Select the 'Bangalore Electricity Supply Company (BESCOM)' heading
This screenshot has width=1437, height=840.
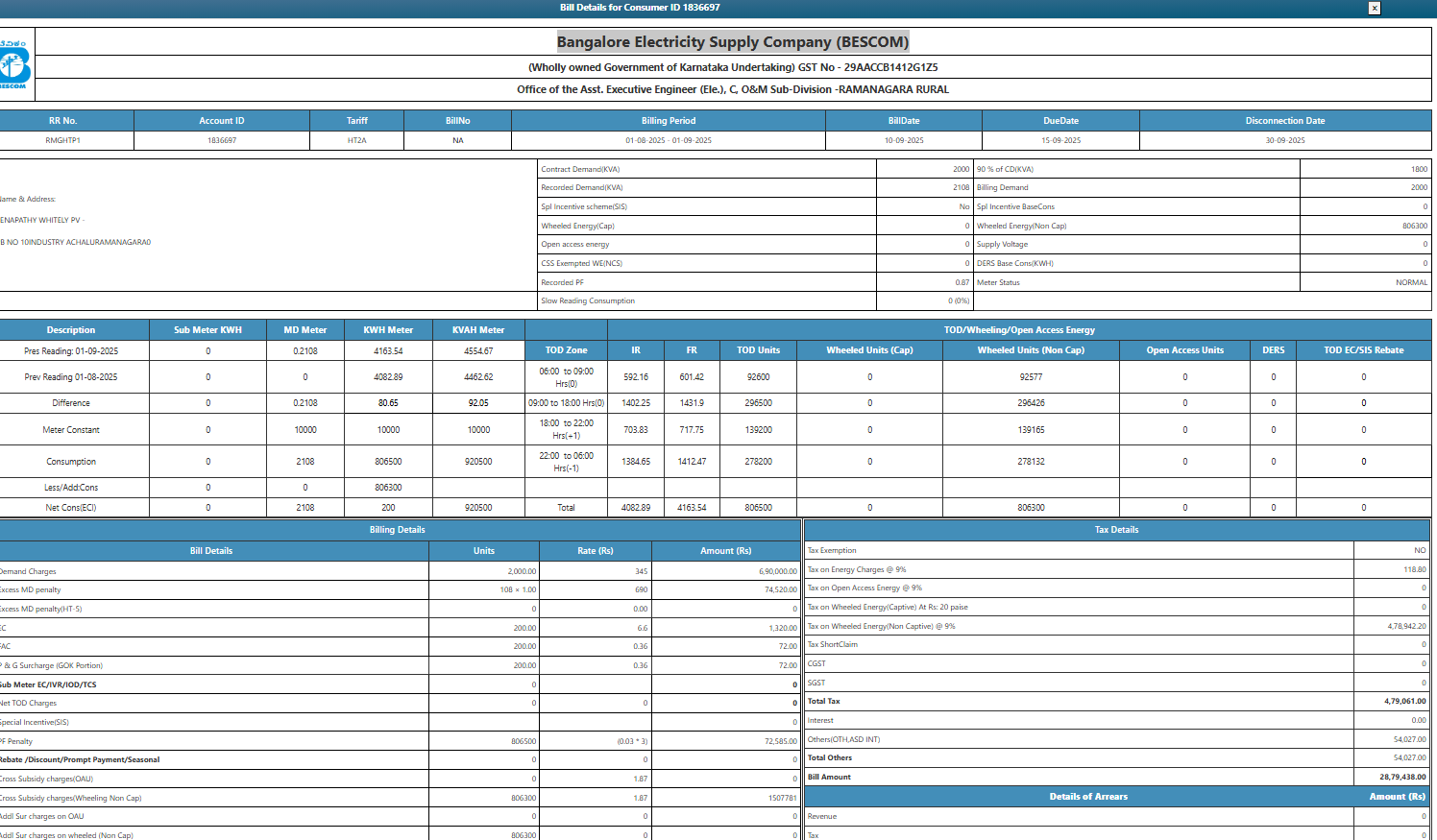[x=733, y=42]
